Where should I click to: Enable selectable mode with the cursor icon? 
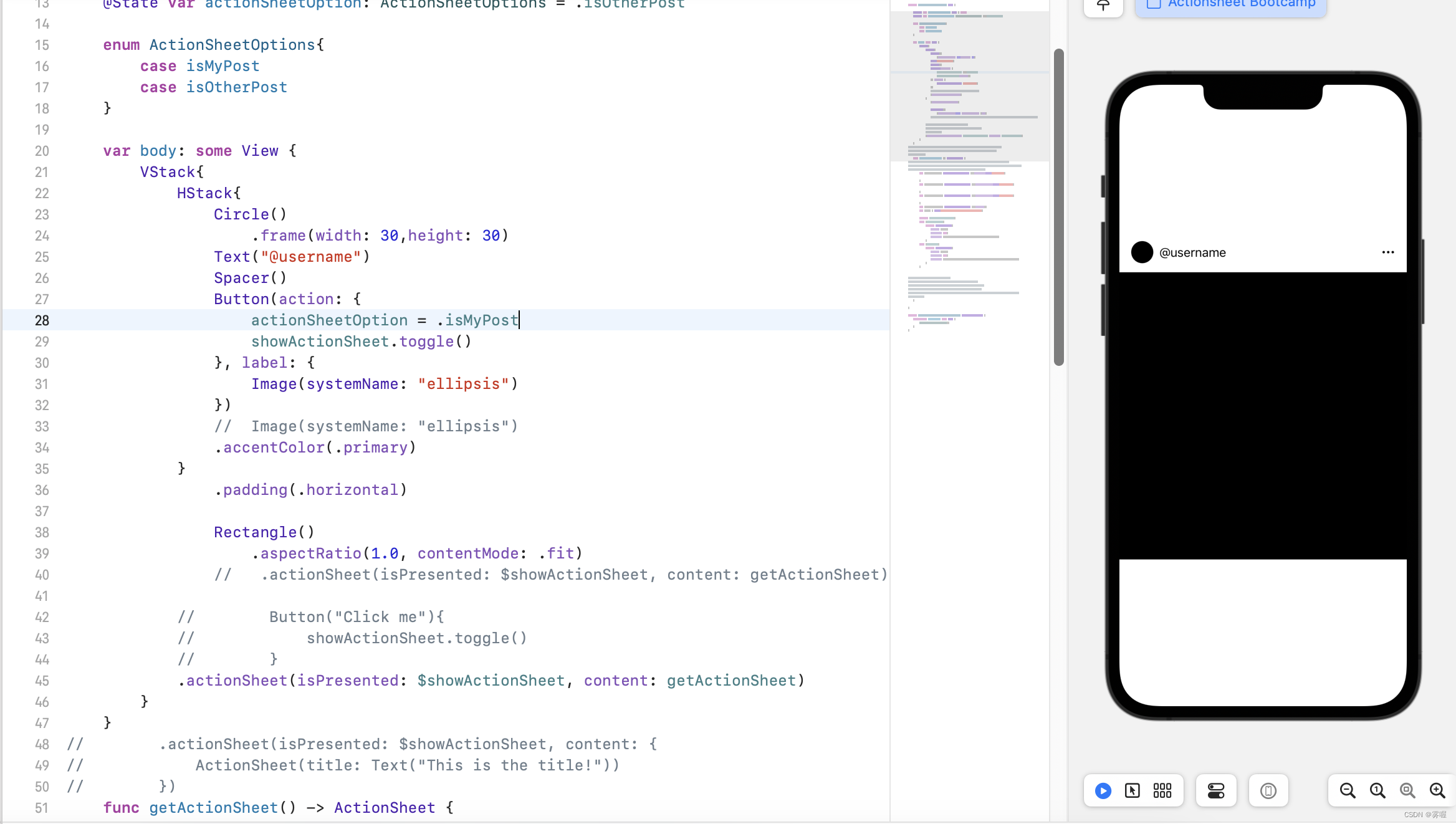[x=1132, y=790]
